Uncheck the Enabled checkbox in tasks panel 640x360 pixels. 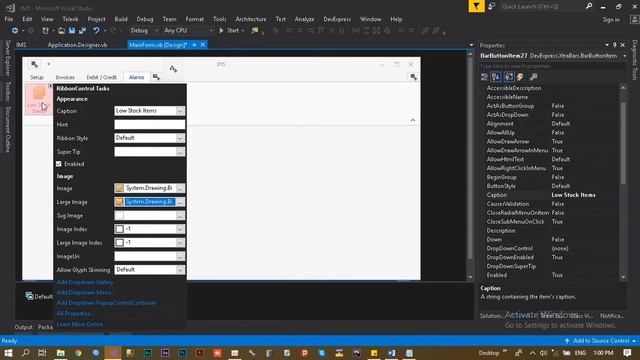coord(59,164)
